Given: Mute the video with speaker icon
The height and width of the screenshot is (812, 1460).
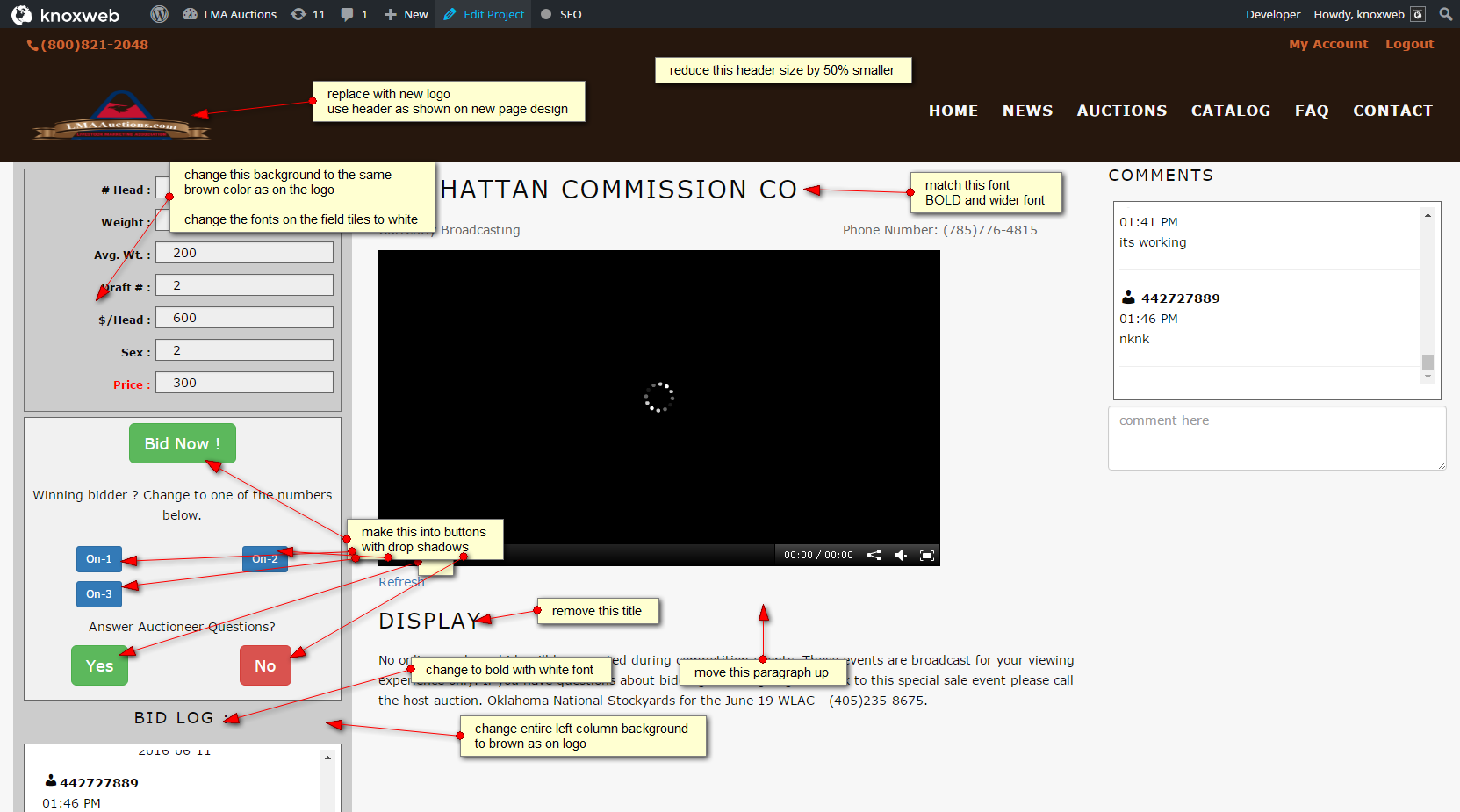Looking at the screenshot, I should pos(900,555).
